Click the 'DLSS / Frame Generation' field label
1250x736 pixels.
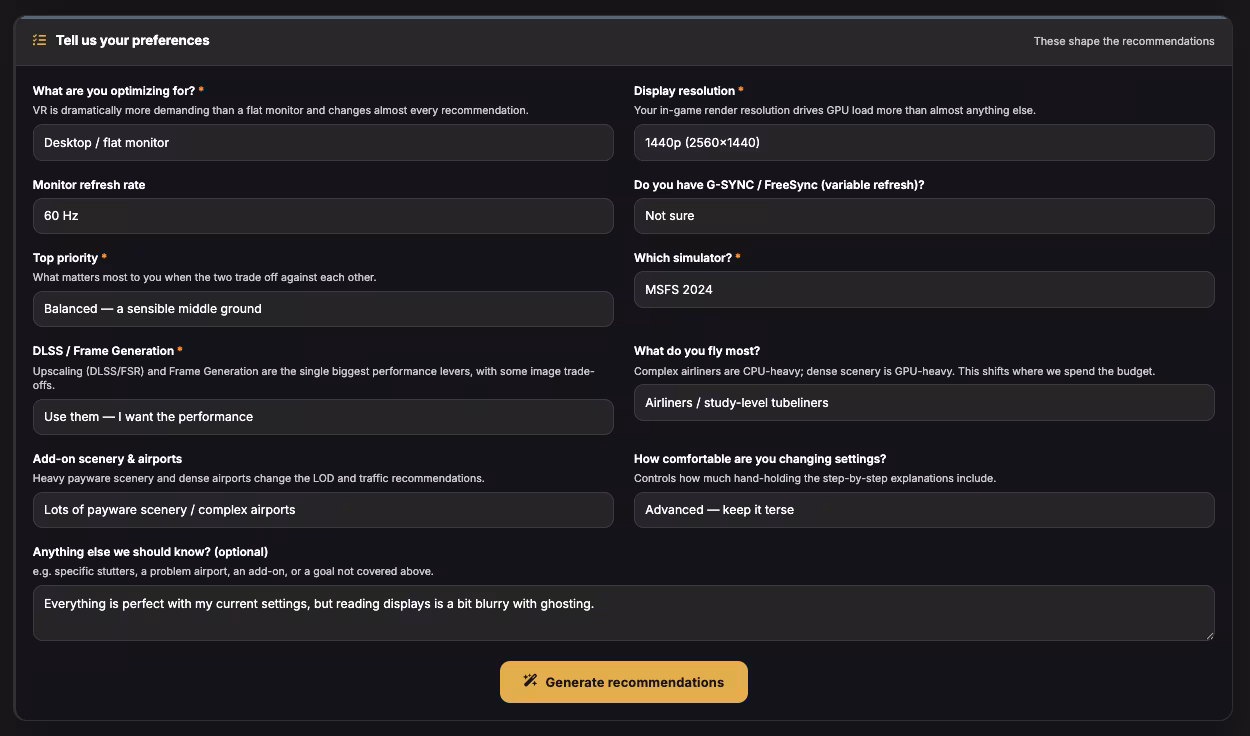tap(103, 351)
